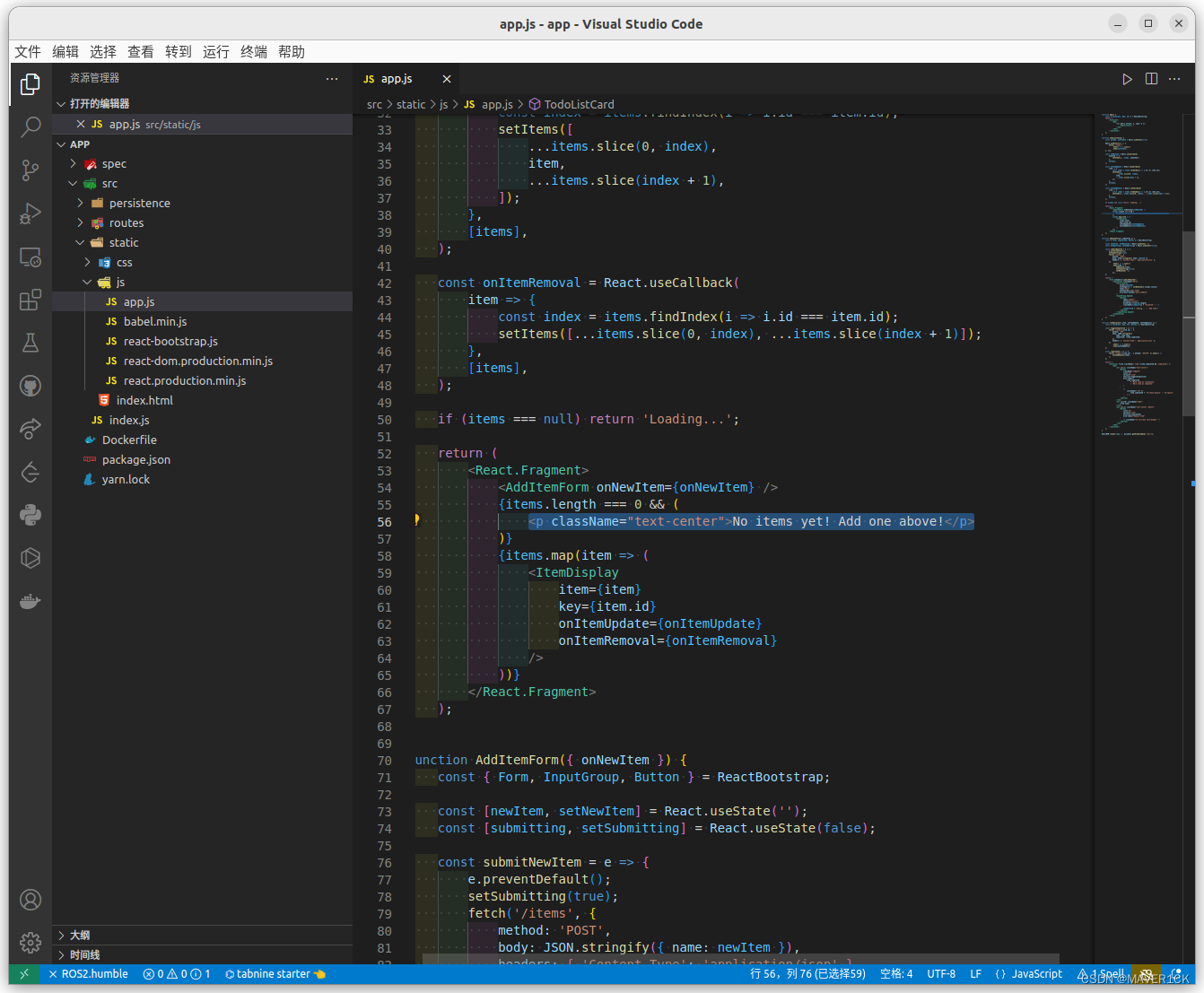Open the Dockerfile
The height and width of the screenshot is (993, 1204).
coord(202,440)
